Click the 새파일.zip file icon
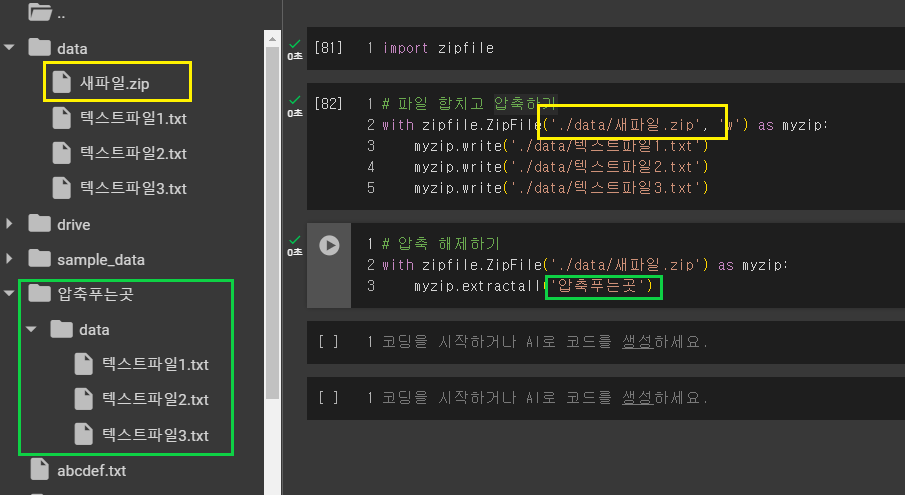The width and height of the screenshot is (905, 495). point(61,82)
